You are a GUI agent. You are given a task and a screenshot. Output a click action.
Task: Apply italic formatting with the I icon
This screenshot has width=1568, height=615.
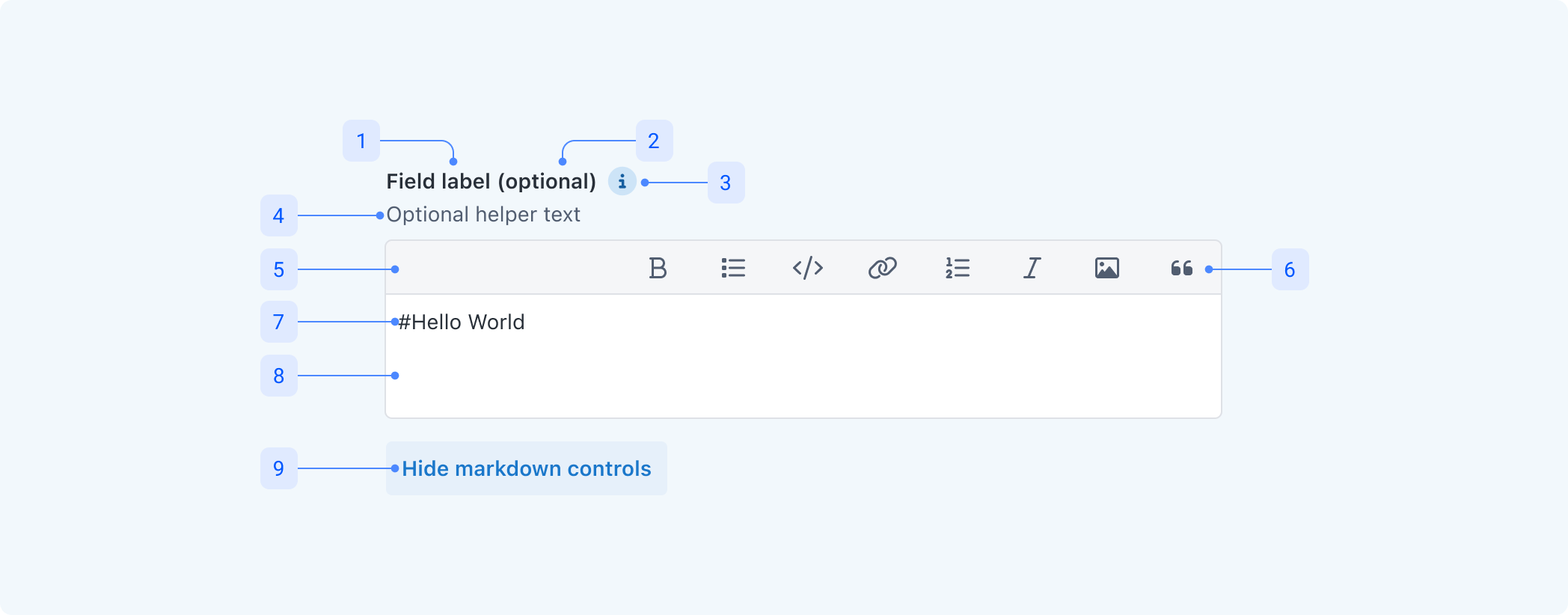(x=1032, y=268)
